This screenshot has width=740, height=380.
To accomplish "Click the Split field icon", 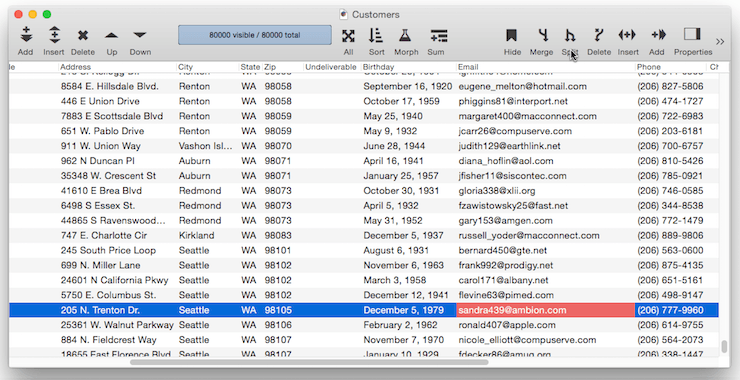I will click(570, 35).
